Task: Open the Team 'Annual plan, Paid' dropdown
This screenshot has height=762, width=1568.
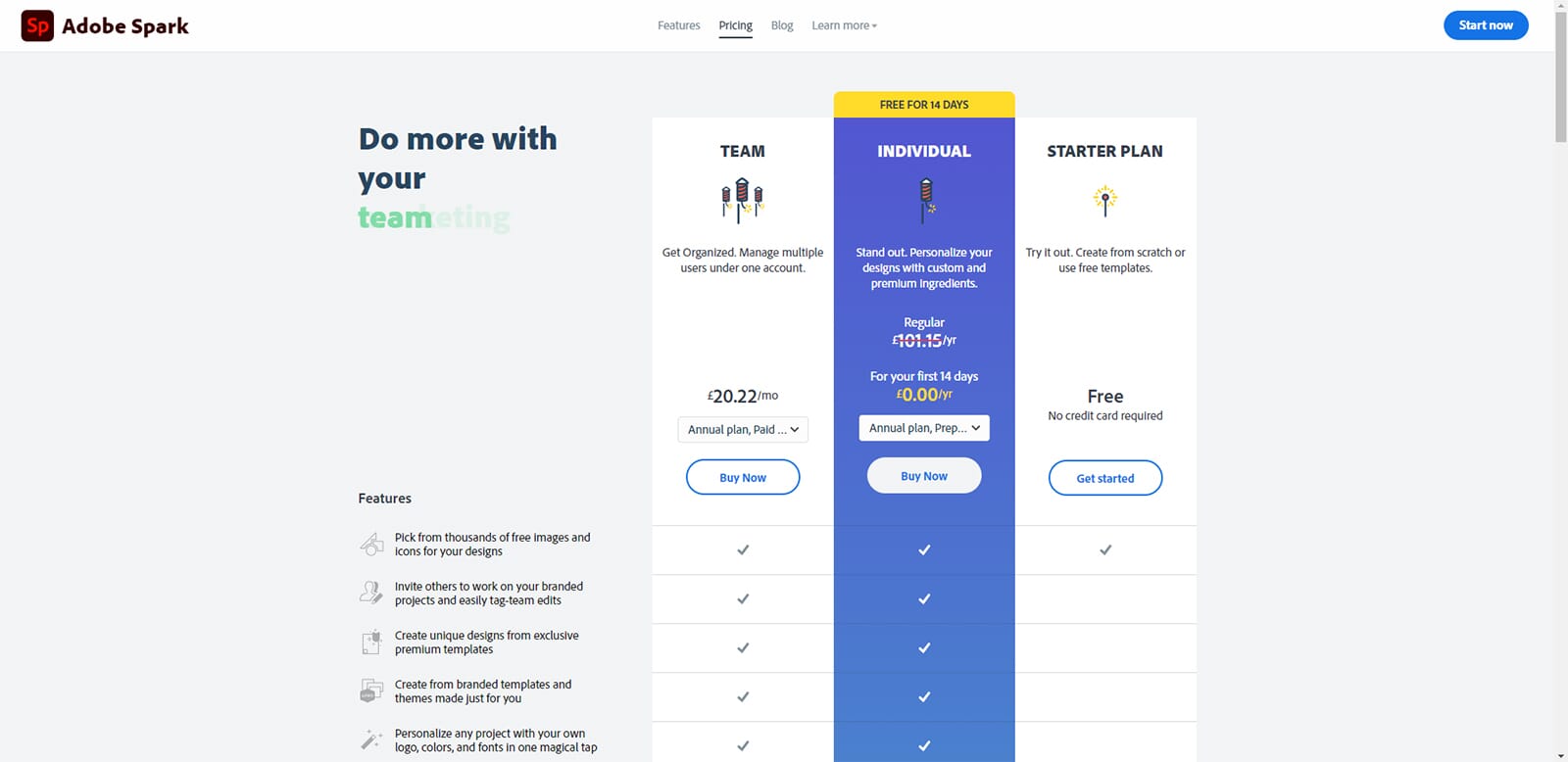Action: pyautogui.click(x=743, y=429)
